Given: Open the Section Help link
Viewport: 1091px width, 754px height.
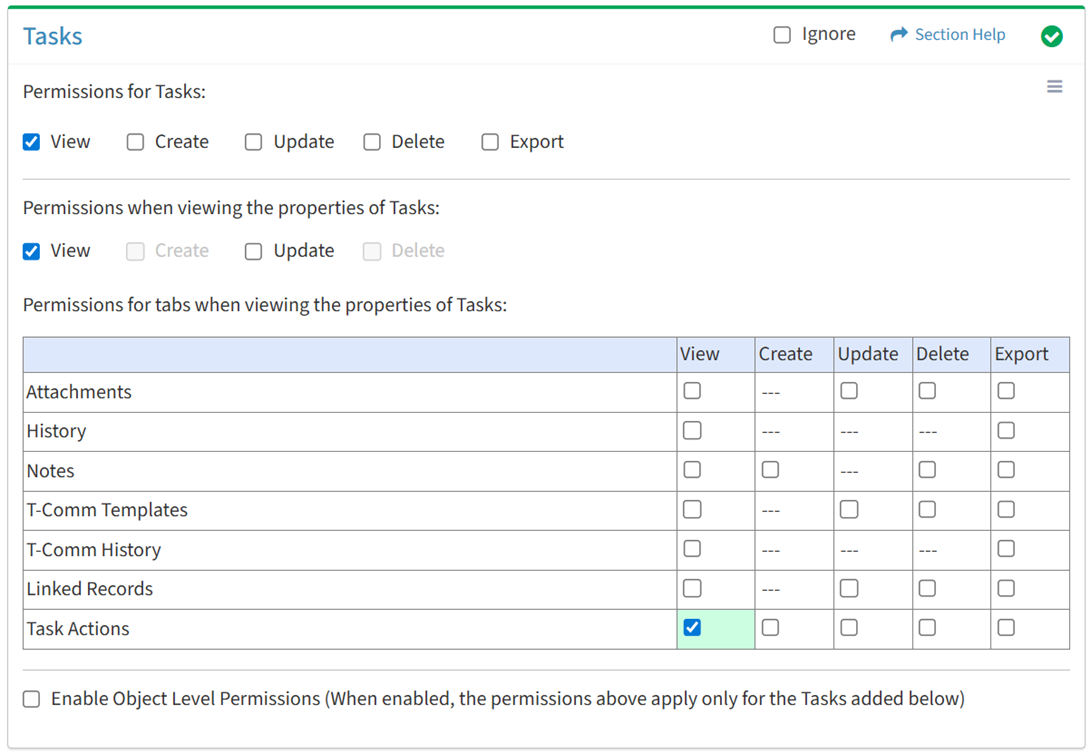Looking at the screenshot, I should pos(959,35).
